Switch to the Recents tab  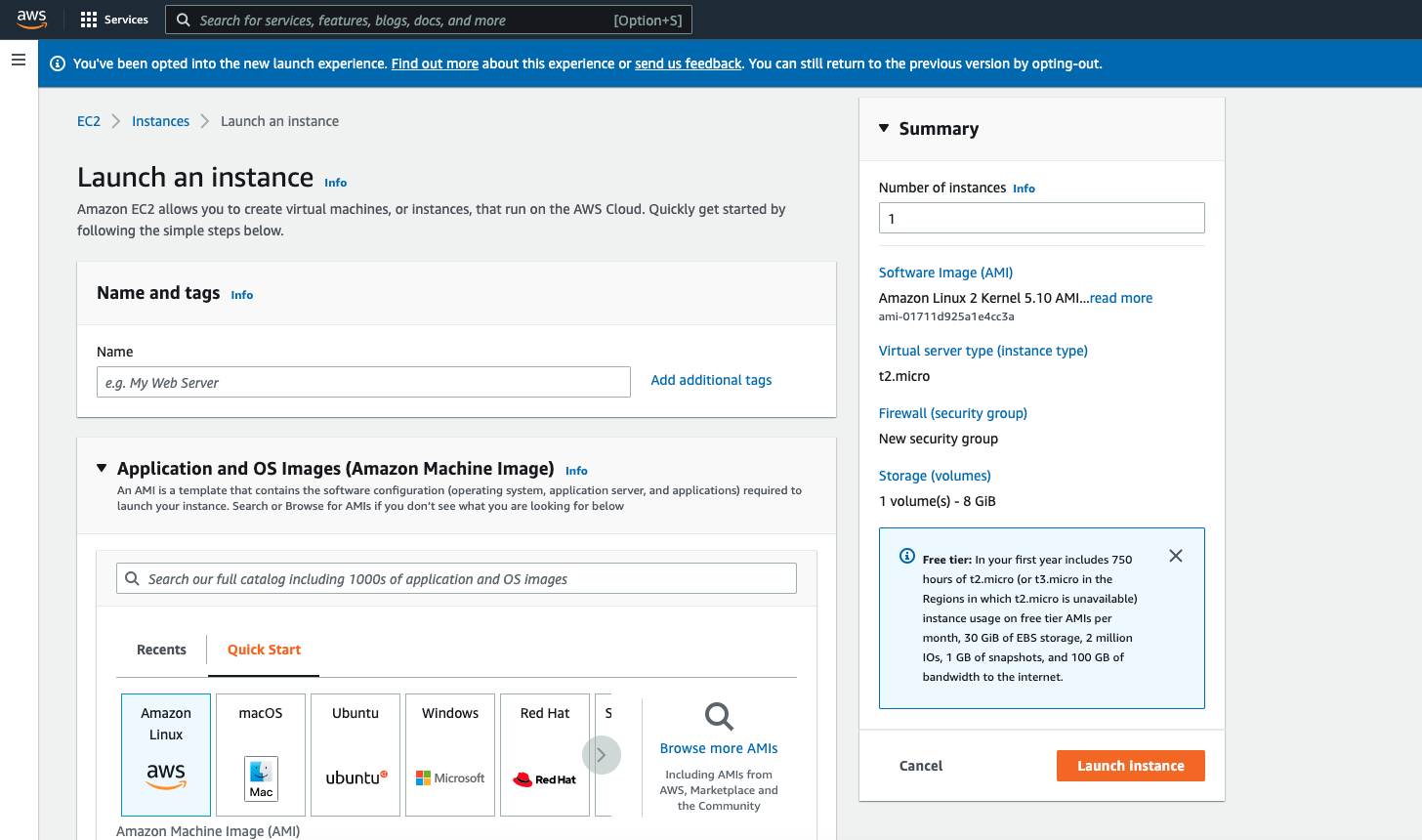click(161, 650)
